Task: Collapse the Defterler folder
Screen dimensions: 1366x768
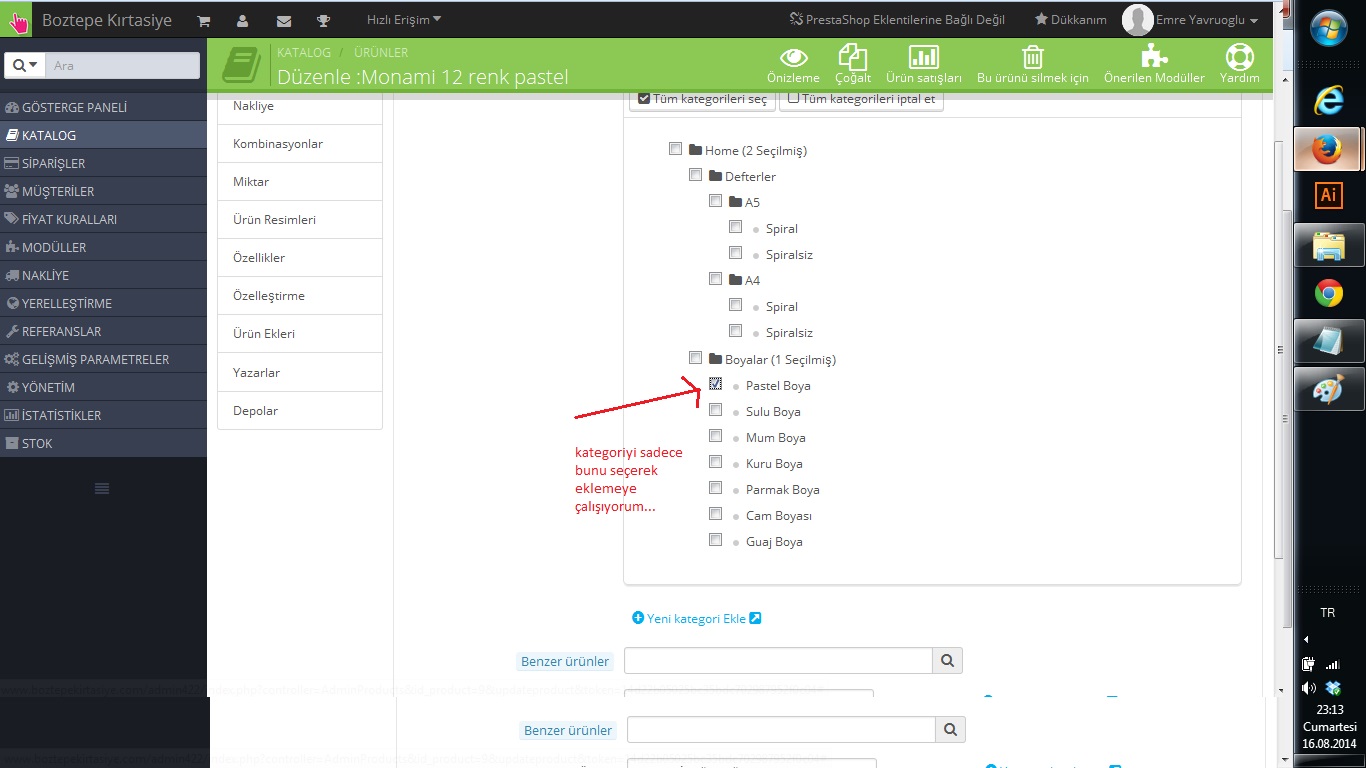Action: point(715,176)
